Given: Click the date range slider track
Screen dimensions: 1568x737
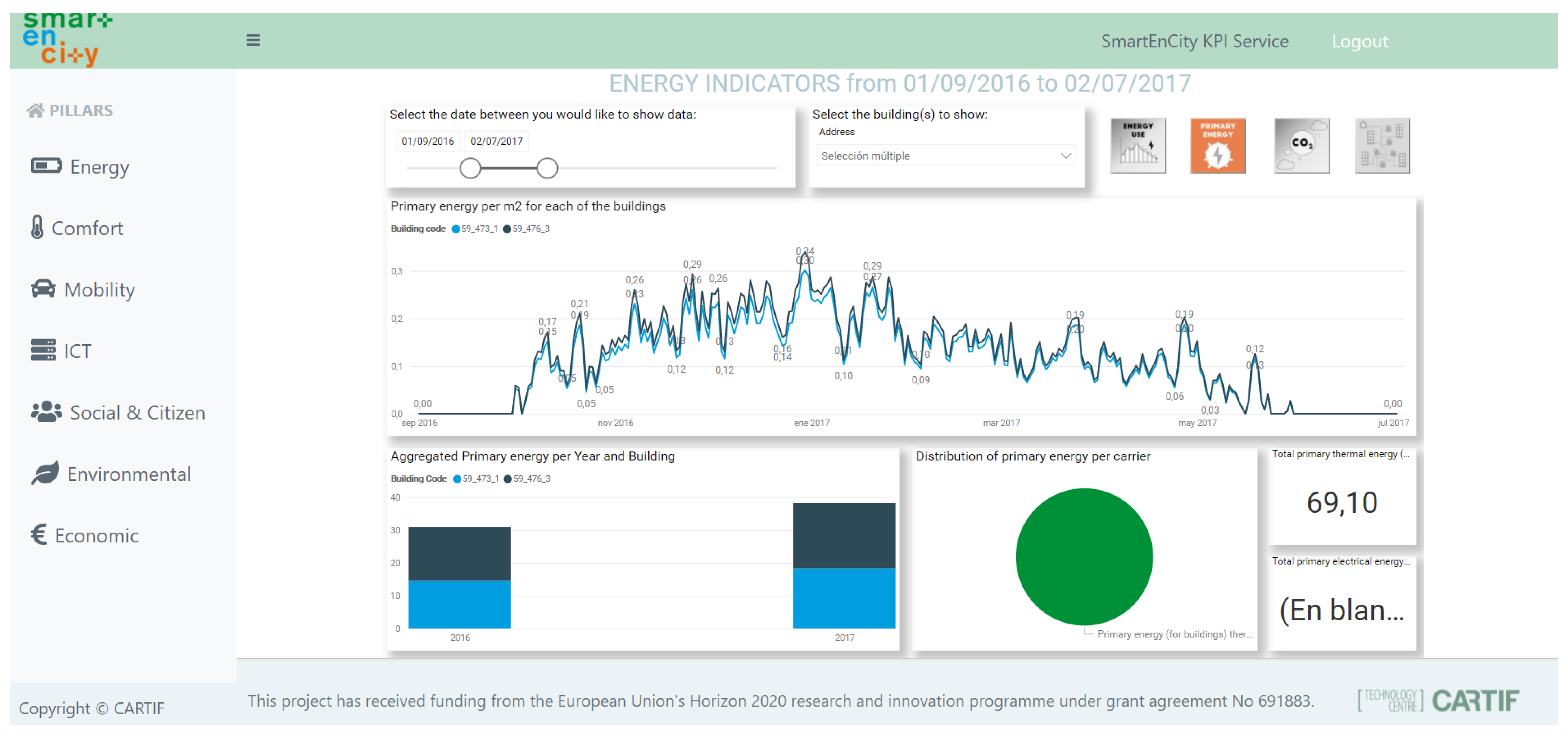Looking at the screenshot, I should click(x=591, y=168).
